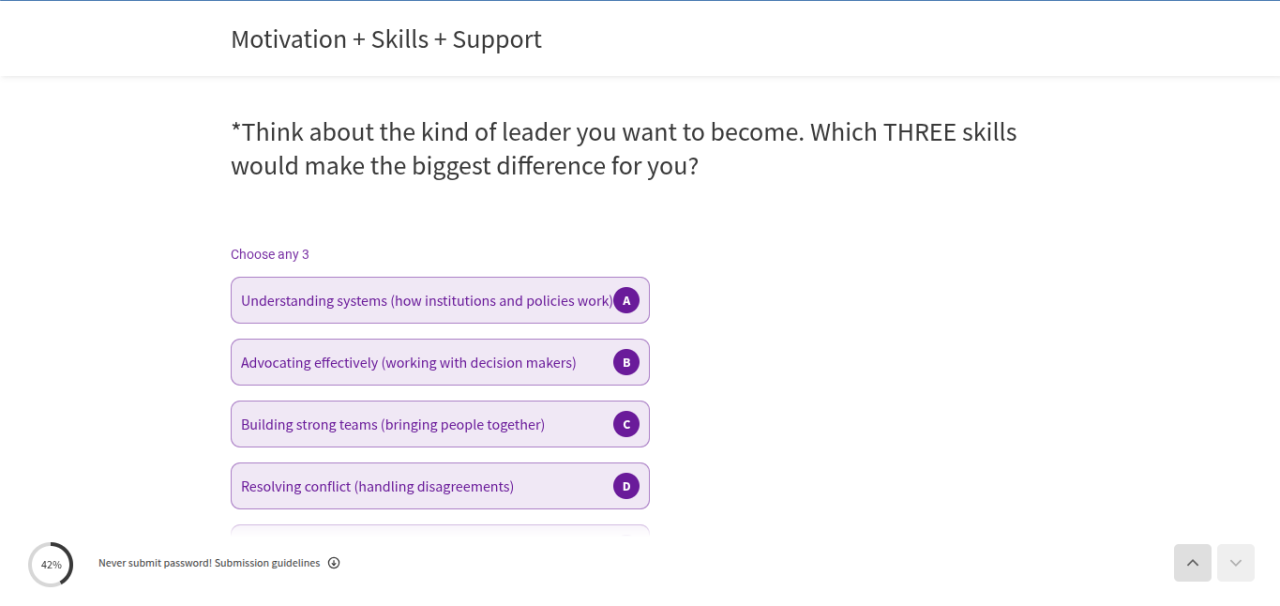Click the 'Motivation + Skills + Support' header title
The width and height of the screenshot is (1280, 606).
pyautogui.click(x=386, y=39)
